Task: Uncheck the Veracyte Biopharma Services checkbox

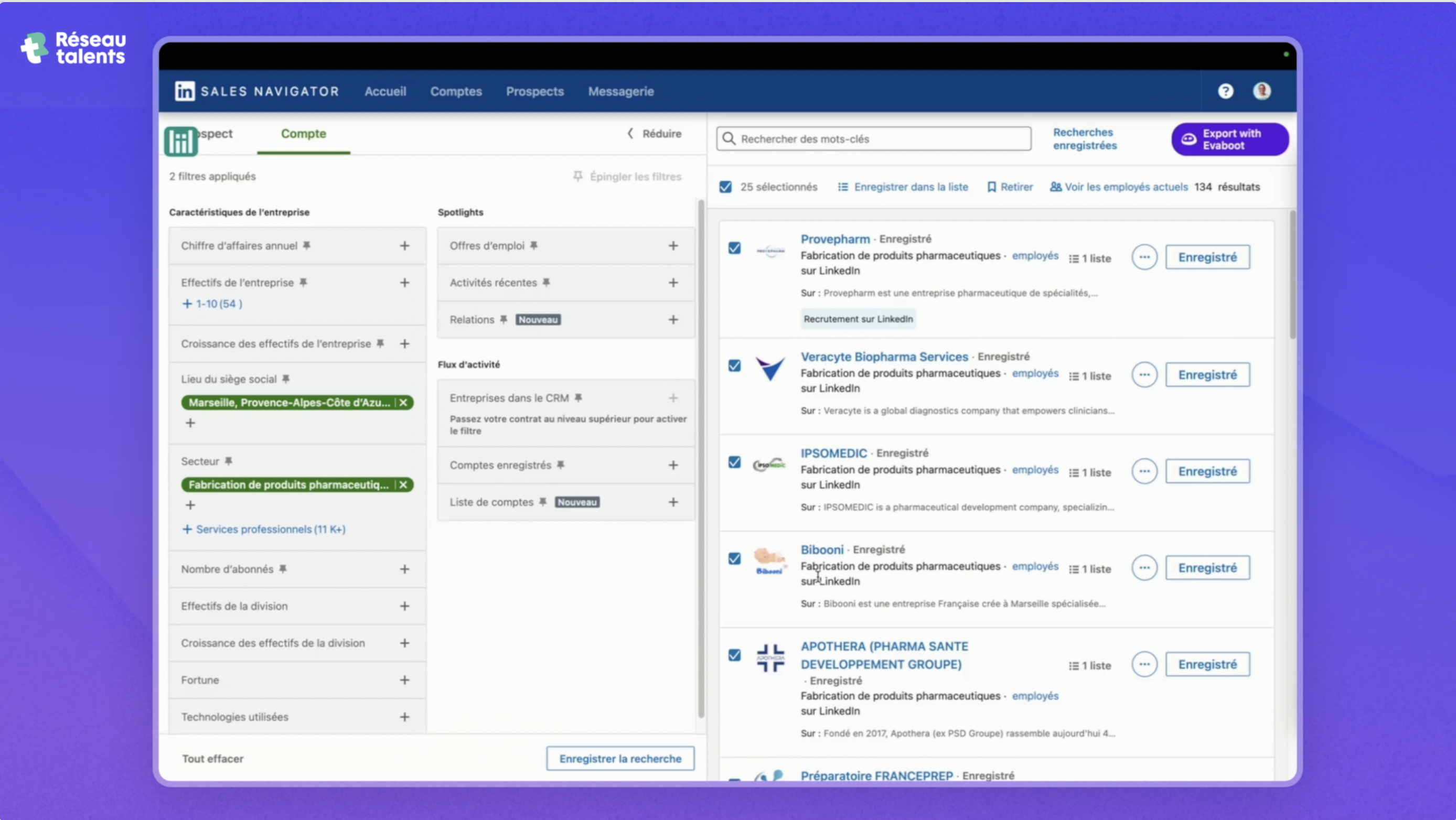Action: [734, 365]
